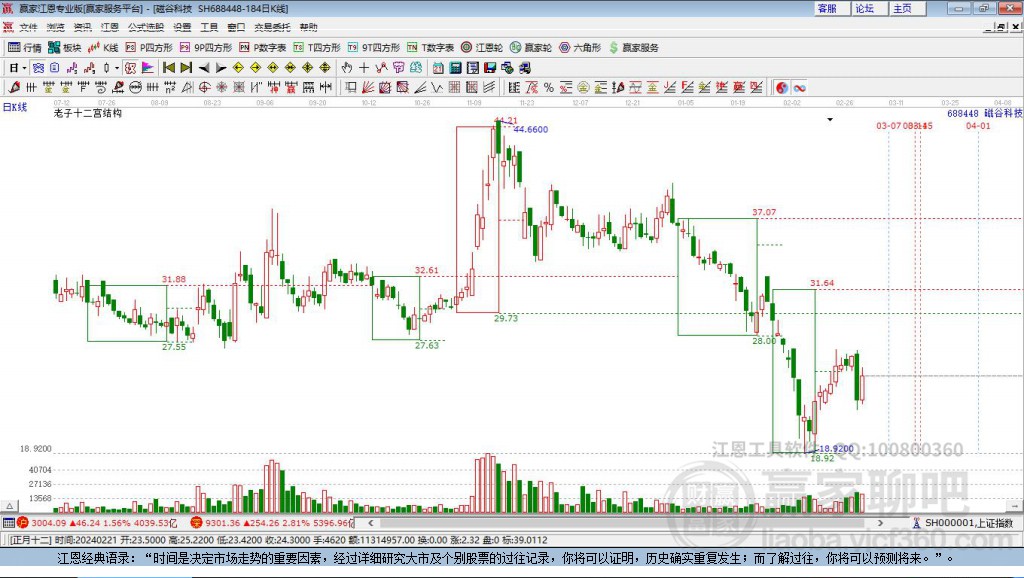Open the 9P四方形 tool
Image resolution: width=1024 pixels, height=578 pixels.
206,48
